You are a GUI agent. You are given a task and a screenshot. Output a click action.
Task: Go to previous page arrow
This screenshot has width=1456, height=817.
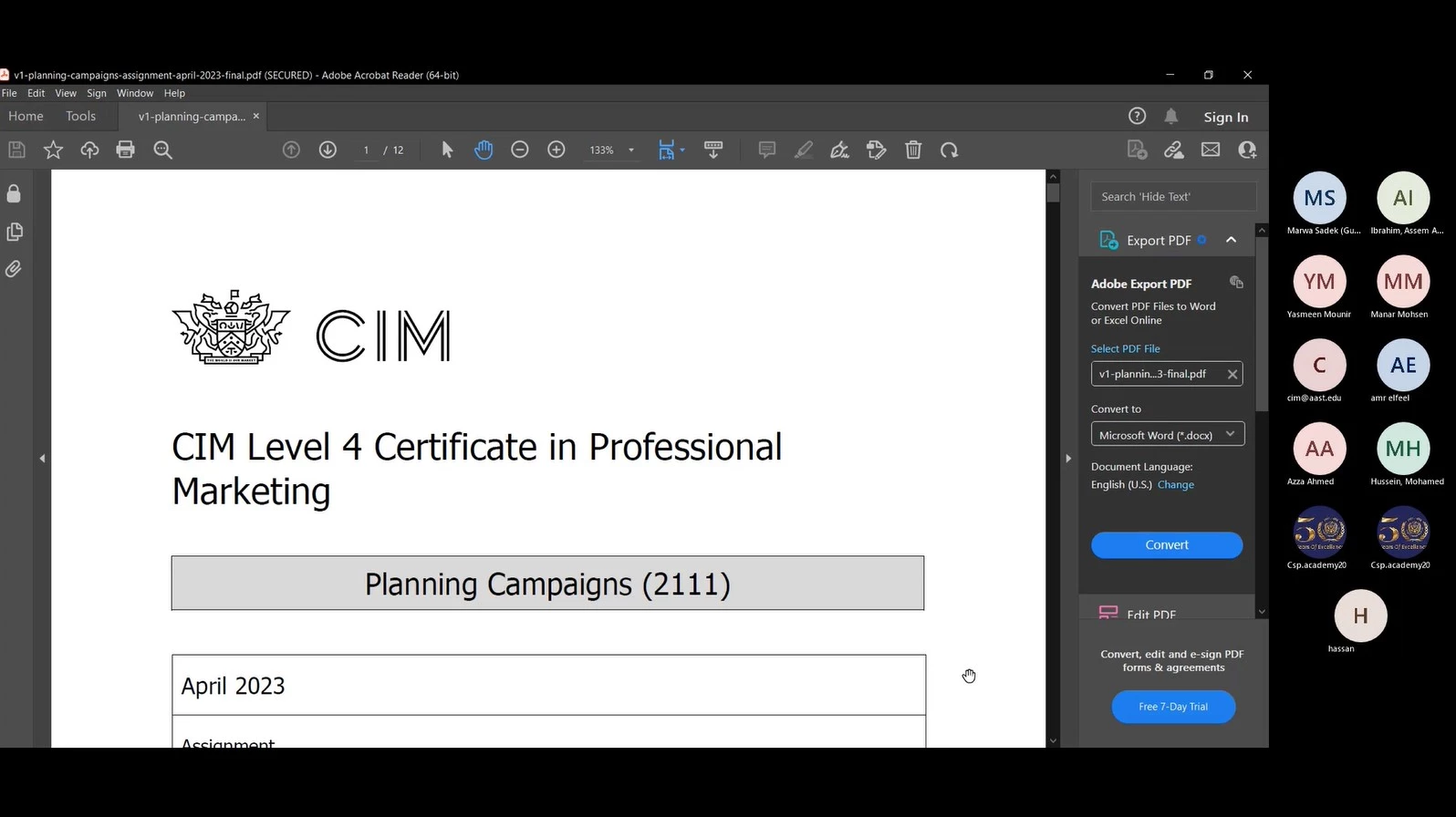click(291, 150)
